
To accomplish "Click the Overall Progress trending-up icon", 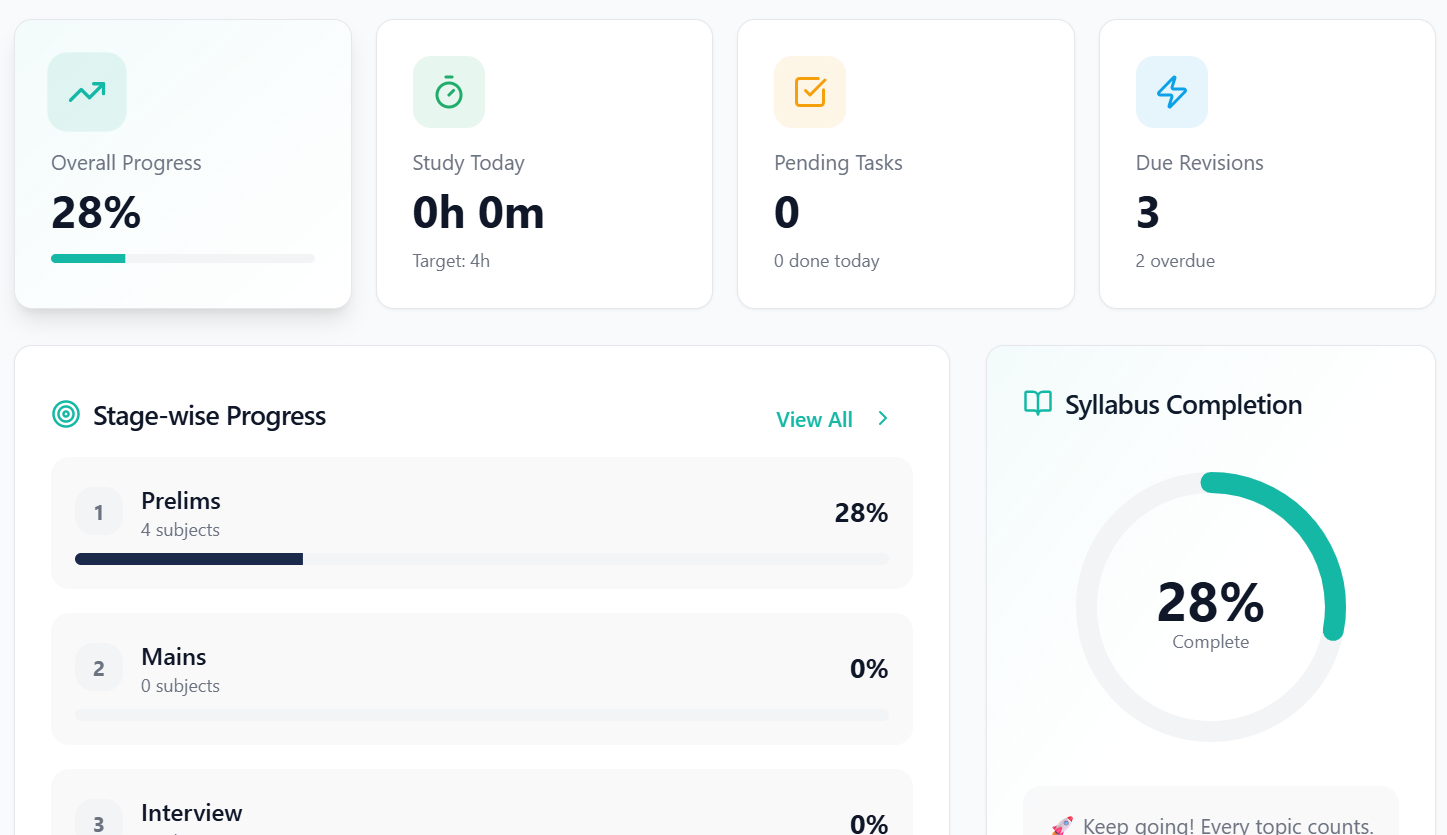I will pos(87,92).
